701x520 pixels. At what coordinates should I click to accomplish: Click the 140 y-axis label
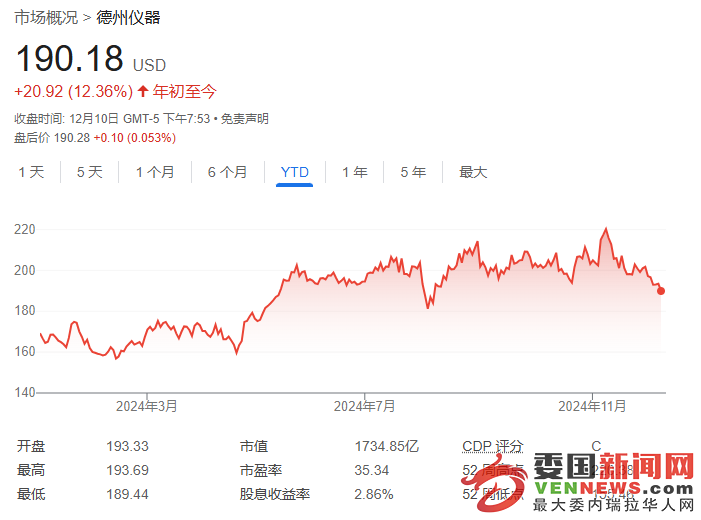click(x=25, y=393)
